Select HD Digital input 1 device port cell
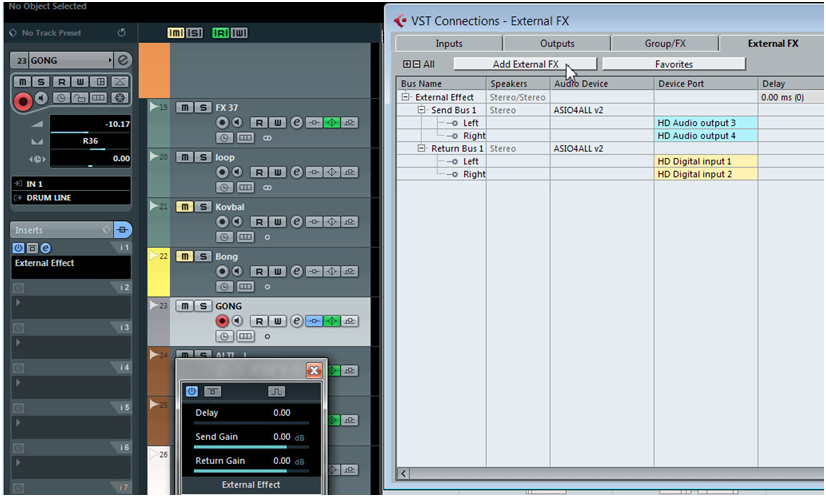The height and width of the screenshot is (497, 826). (x=706, y=161)
